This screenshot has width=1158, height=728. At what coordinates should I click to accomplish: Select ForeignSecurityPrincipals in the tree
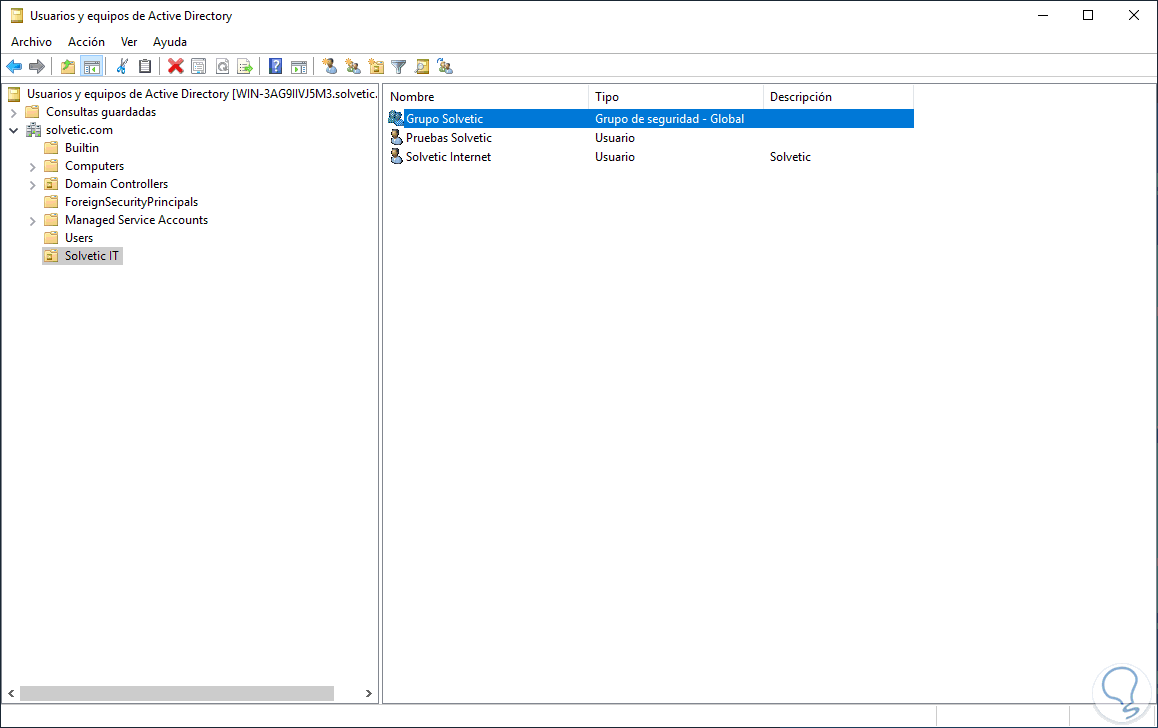pos(131,202)
